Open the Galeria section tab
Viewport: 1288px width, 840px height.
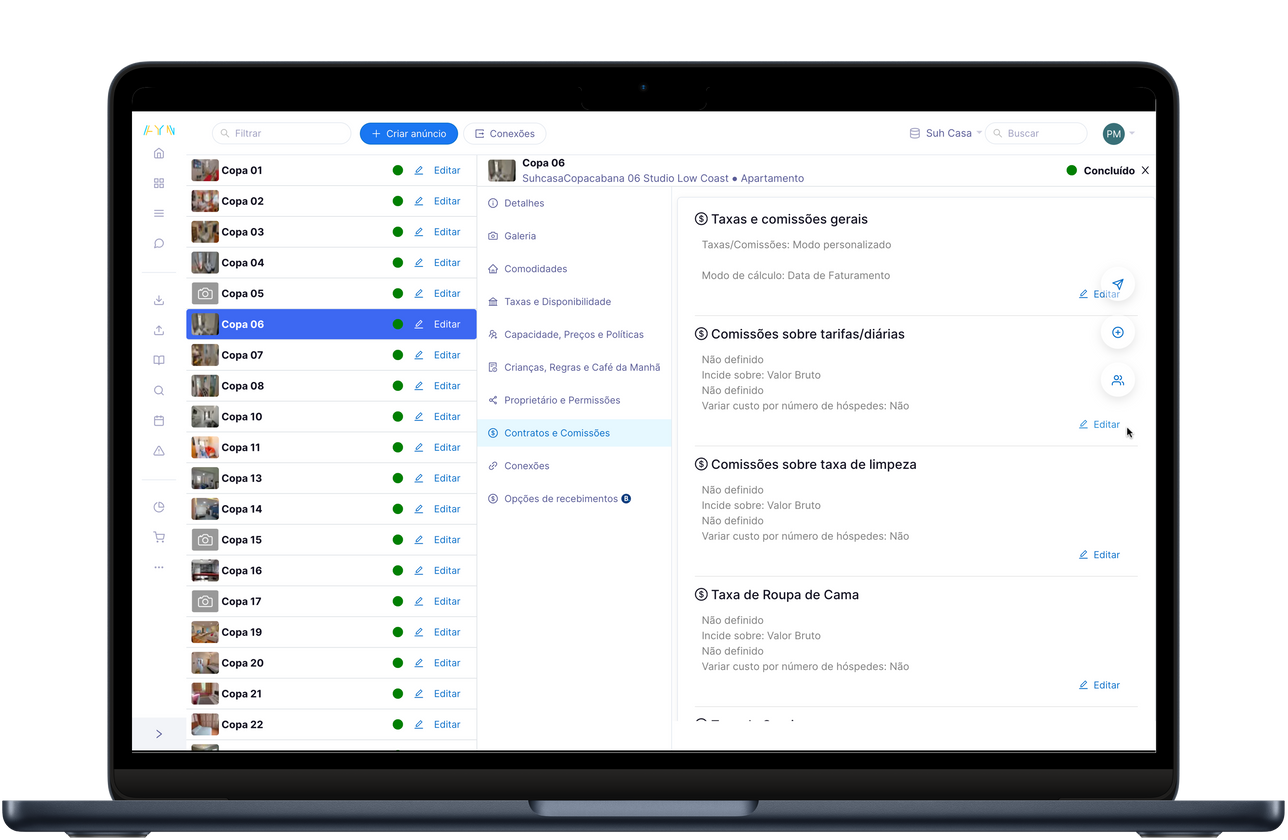[519, 236]
